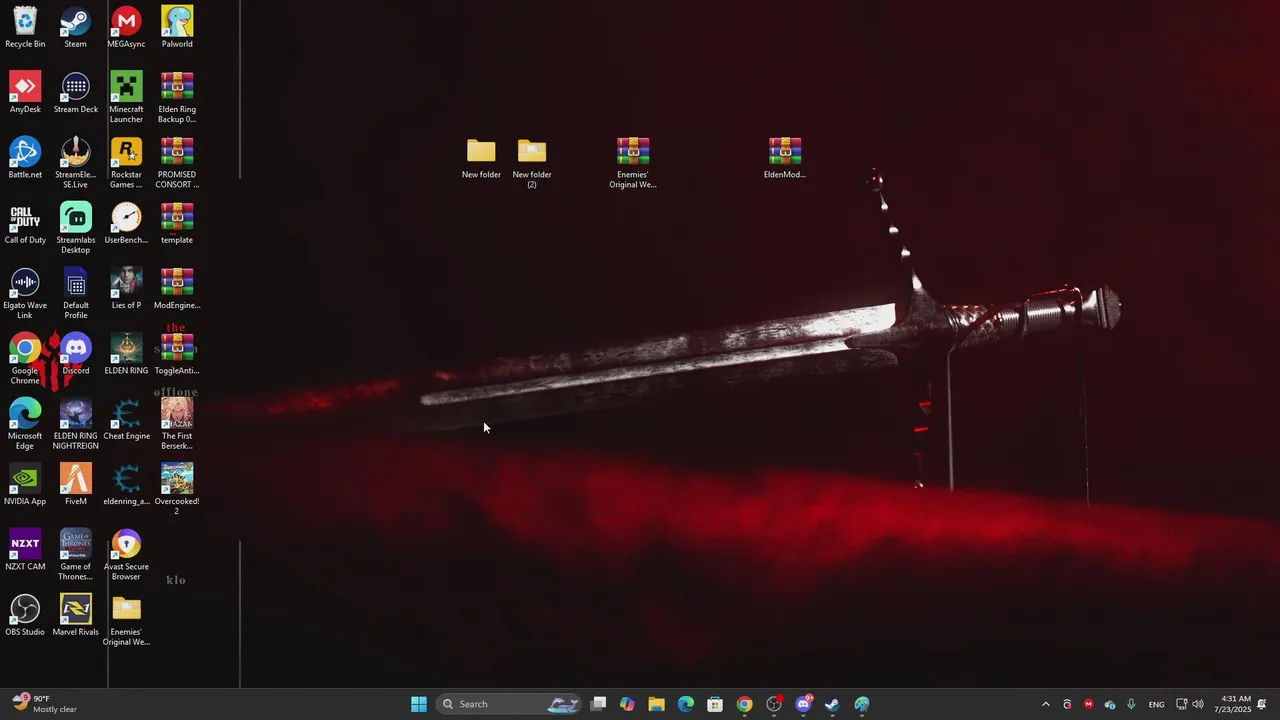
Task: Select the Minecraft Launcher icon
Action: 126,97
